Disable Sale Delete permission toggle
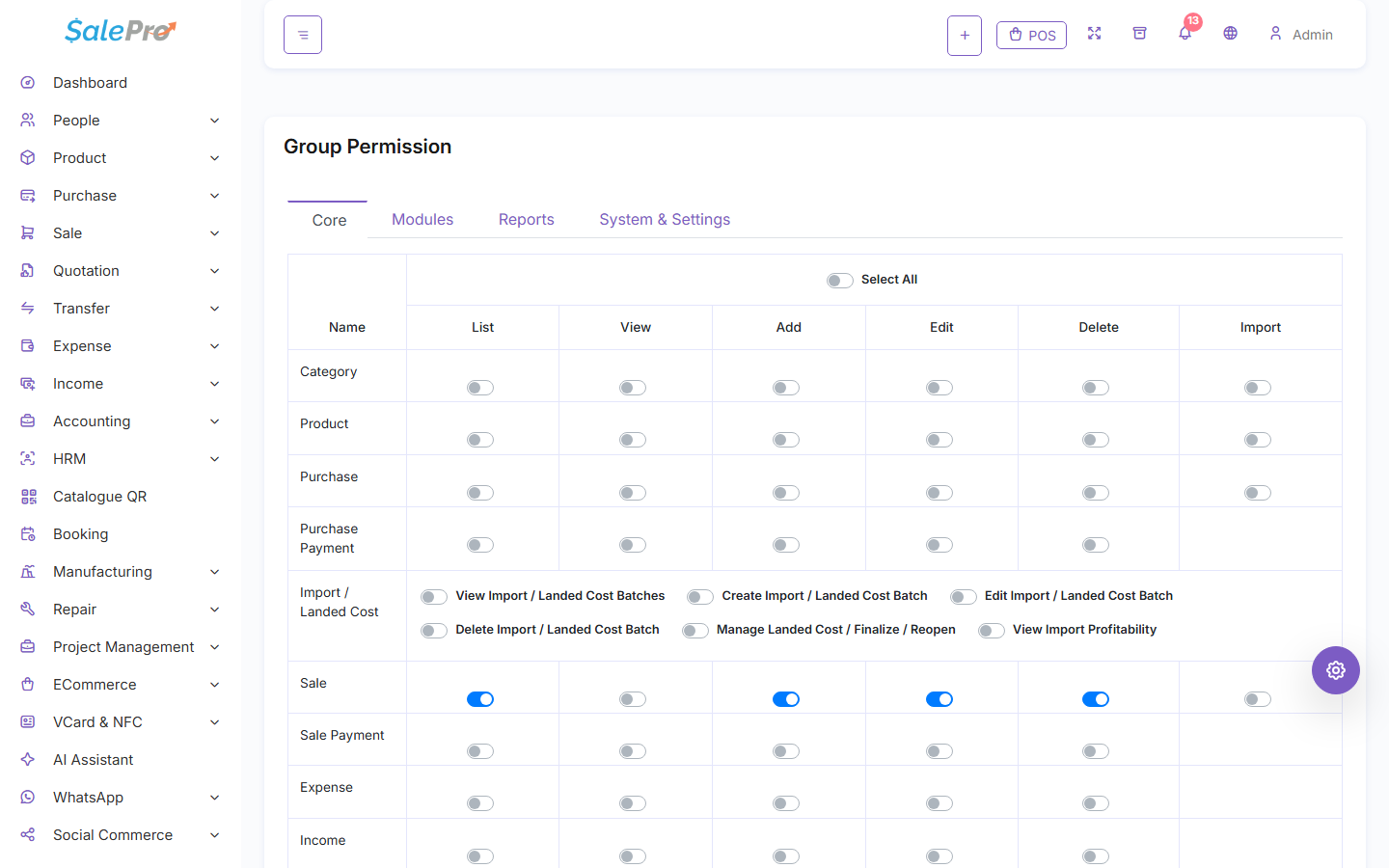Viewport: 1389px width, 868px height. pyautogui.click(x=1096, y=699)
